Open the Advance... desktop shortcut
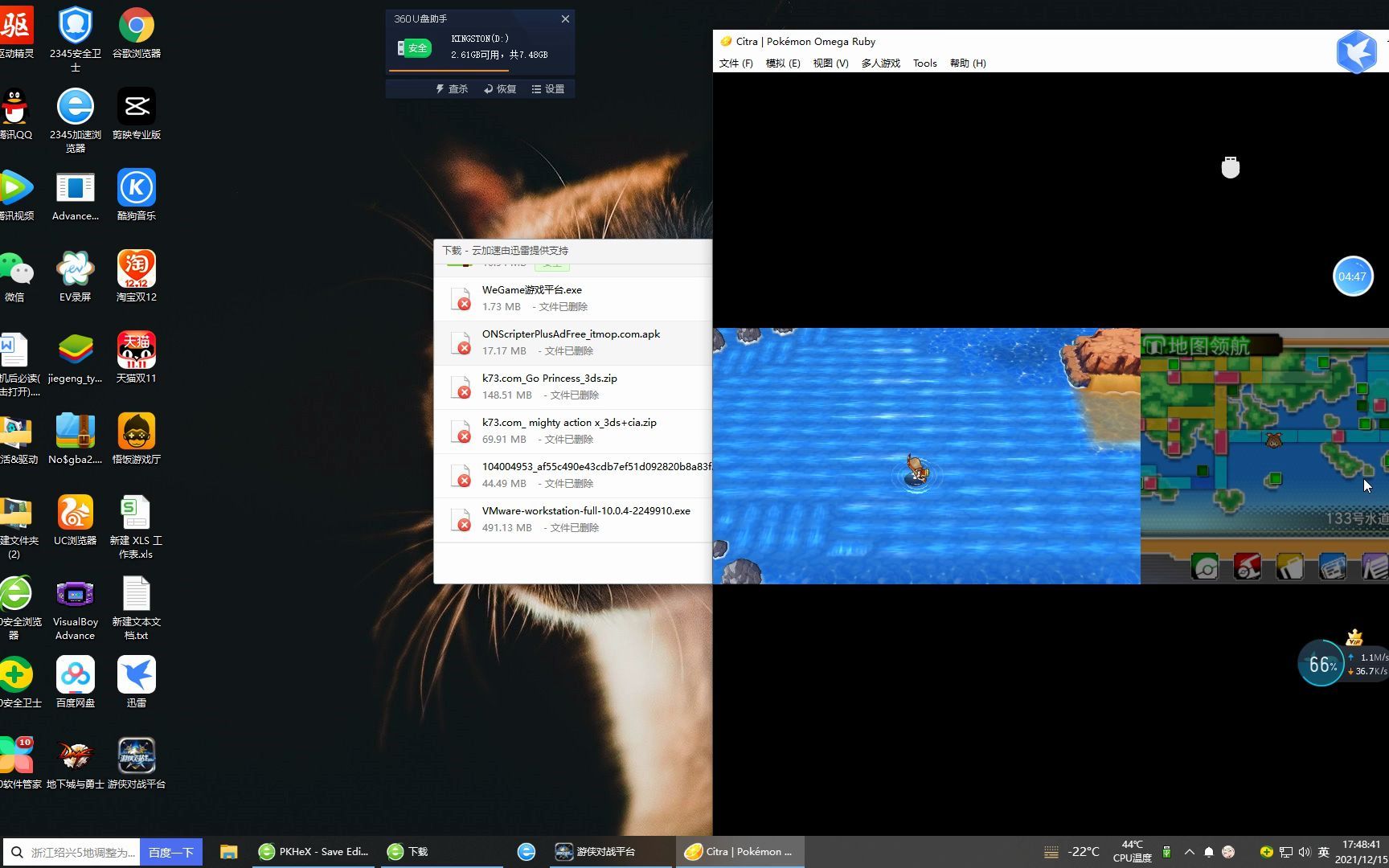 click(76, 195)
